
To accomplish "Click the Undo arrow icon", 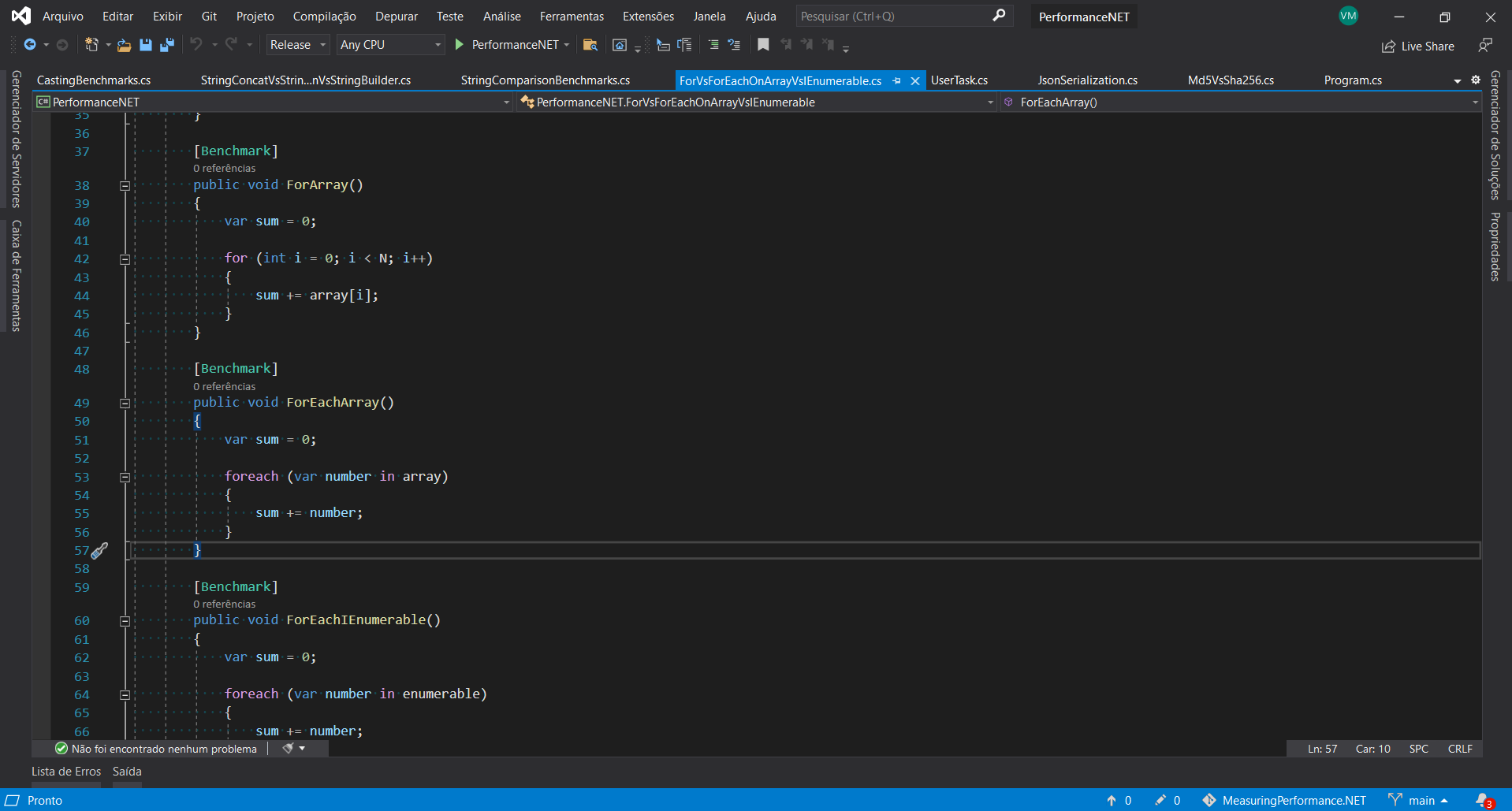I will (x=196, y=45).
